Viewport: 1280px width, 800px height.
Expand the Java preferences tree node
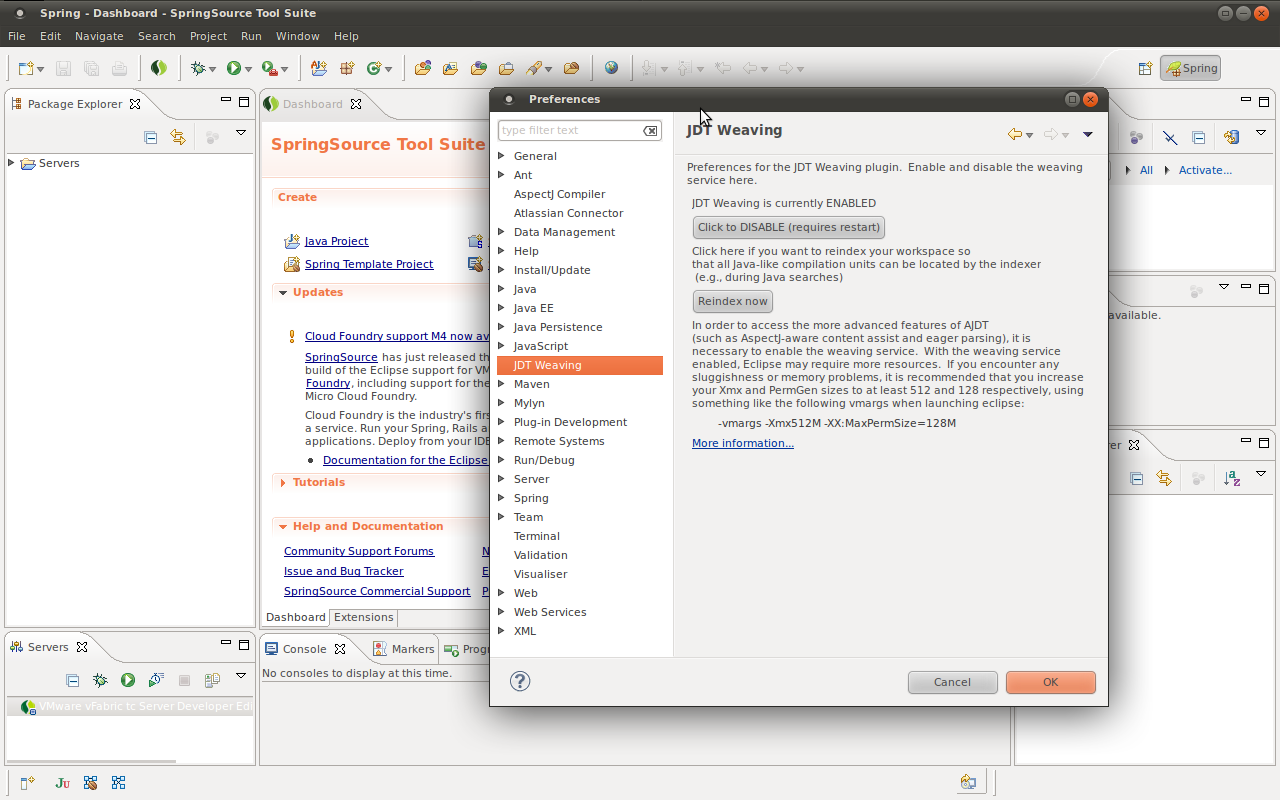click(x=502, y=289)
